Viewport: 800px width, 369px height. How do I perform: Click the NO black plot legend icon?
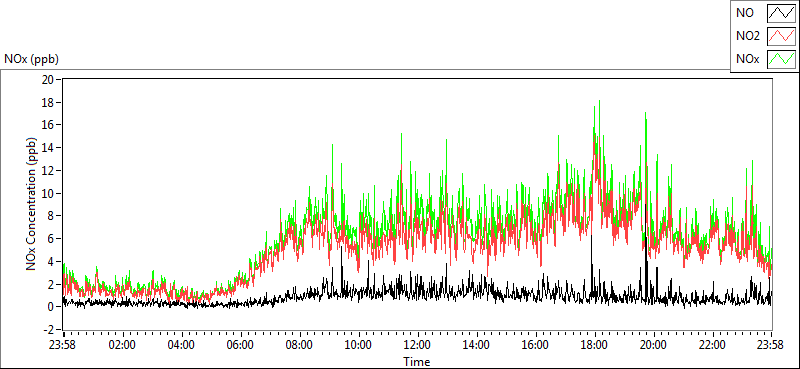click(781, 13)
